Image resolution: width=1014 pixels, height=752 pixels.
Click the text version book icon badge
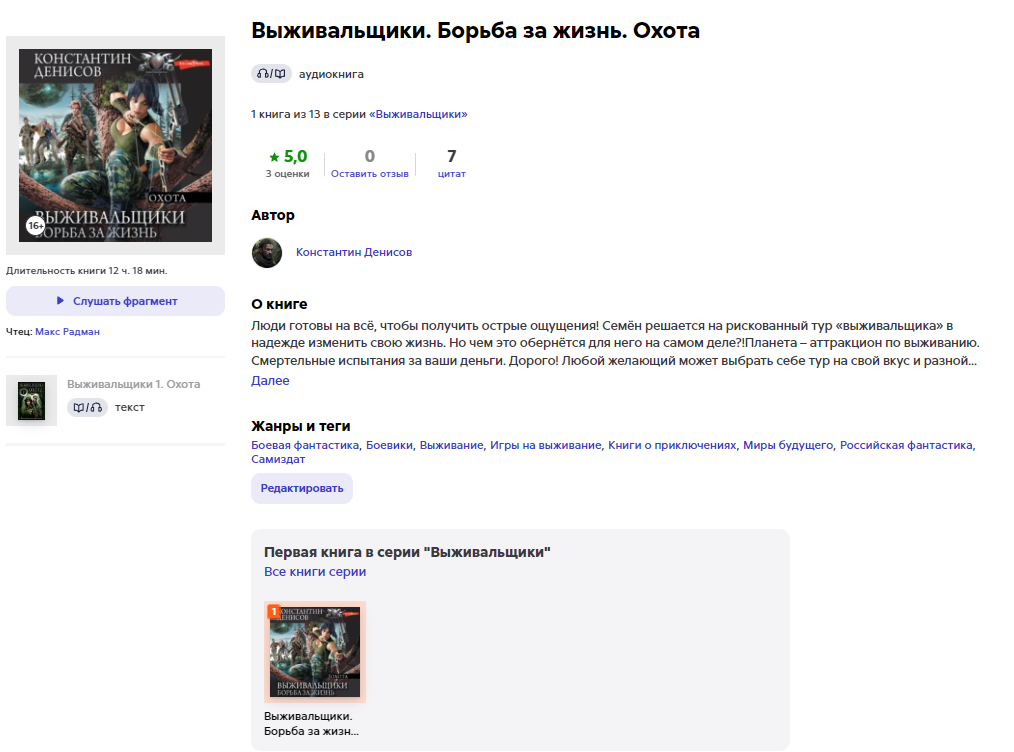coord(87,407)
